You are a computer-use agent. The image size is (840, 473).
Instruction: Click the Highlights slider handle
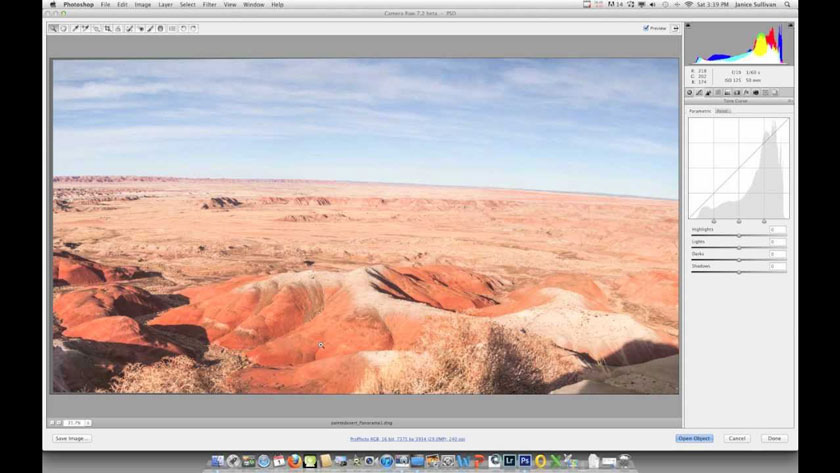[x=739, y=236]
